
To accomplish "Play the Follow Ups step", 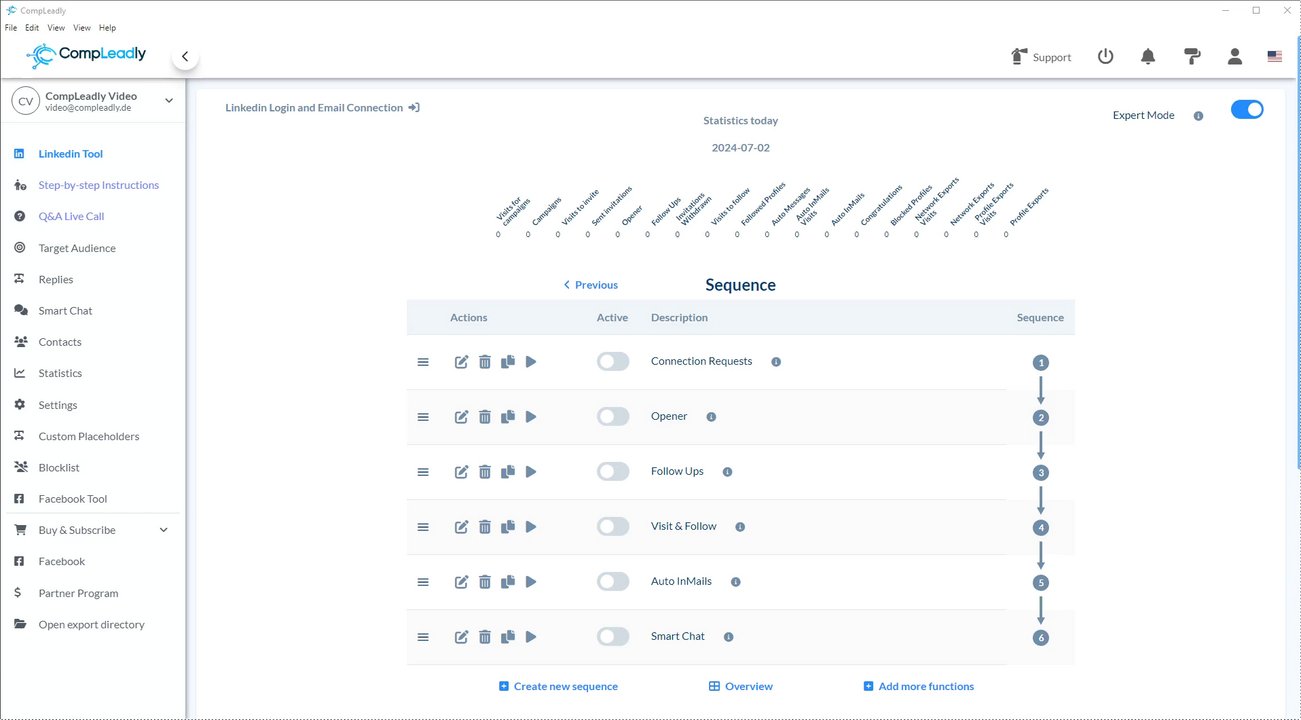I will (x=531, y=472).
